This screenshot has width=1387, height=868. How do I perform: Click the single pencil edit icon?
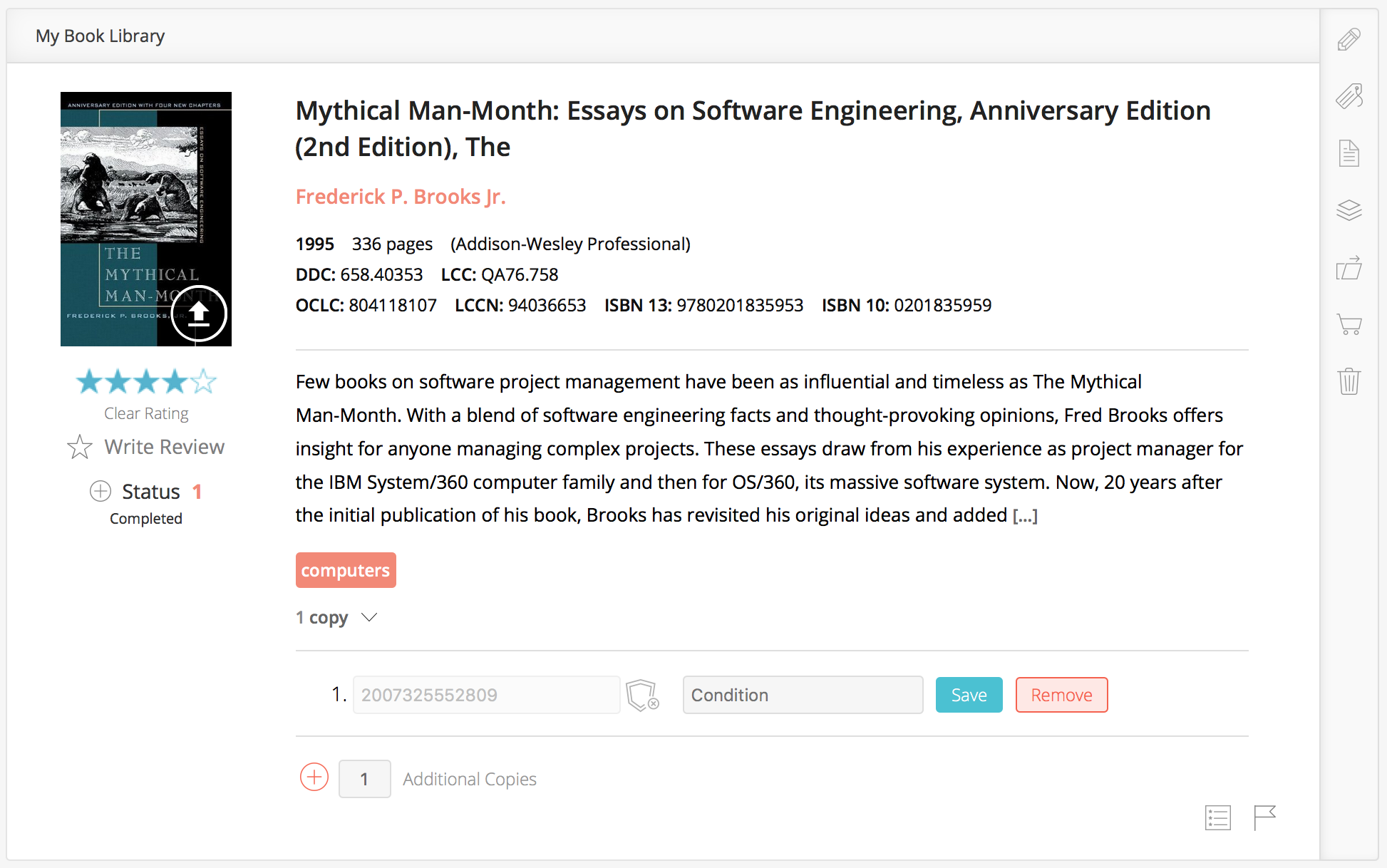[x=1349, y=39]
